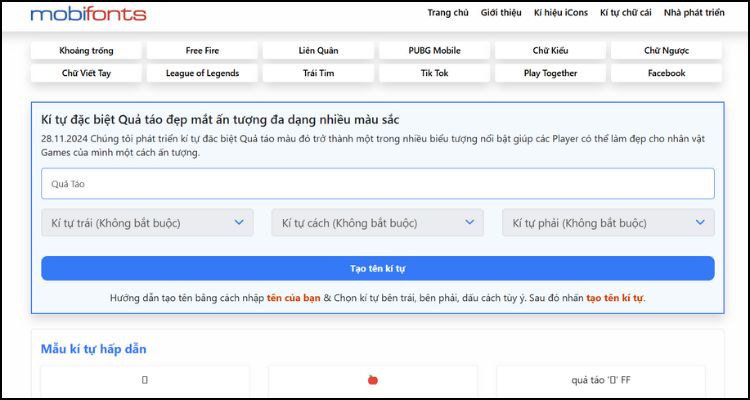
Task: Choose the PUBG Mobile category
Action: click(434, 50)
